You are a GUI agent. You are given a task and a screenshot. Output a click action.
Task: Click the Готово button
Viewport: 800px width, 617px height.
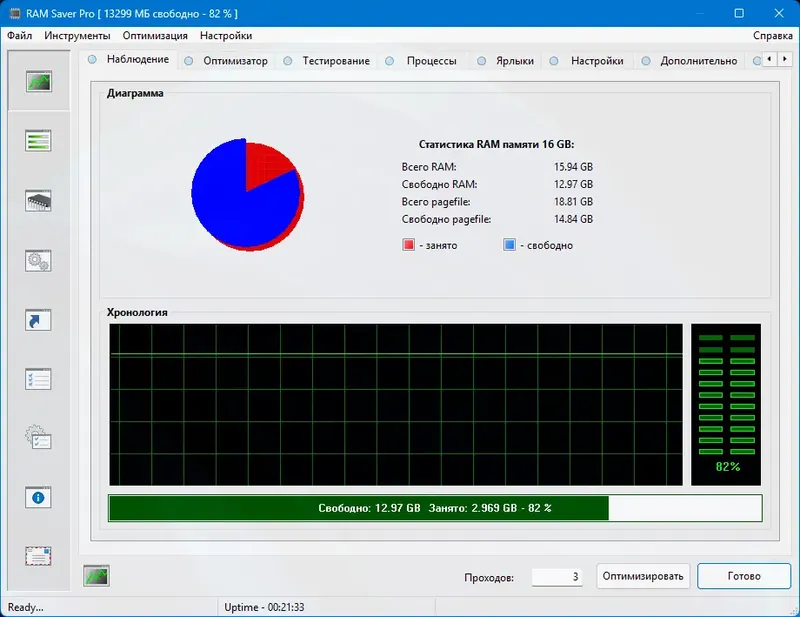pyautogui.click(x=743, y=576)
